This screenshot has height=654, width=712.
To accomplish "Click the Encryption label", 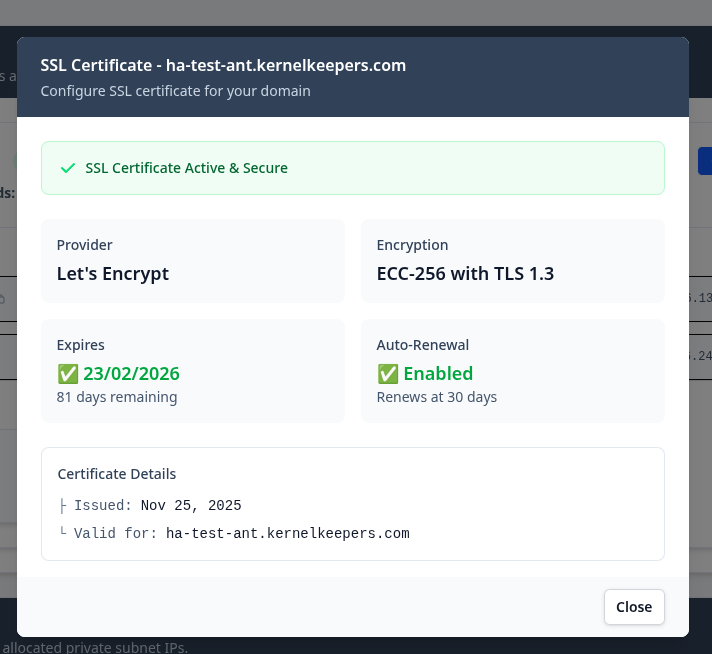I will click(412, 245).
